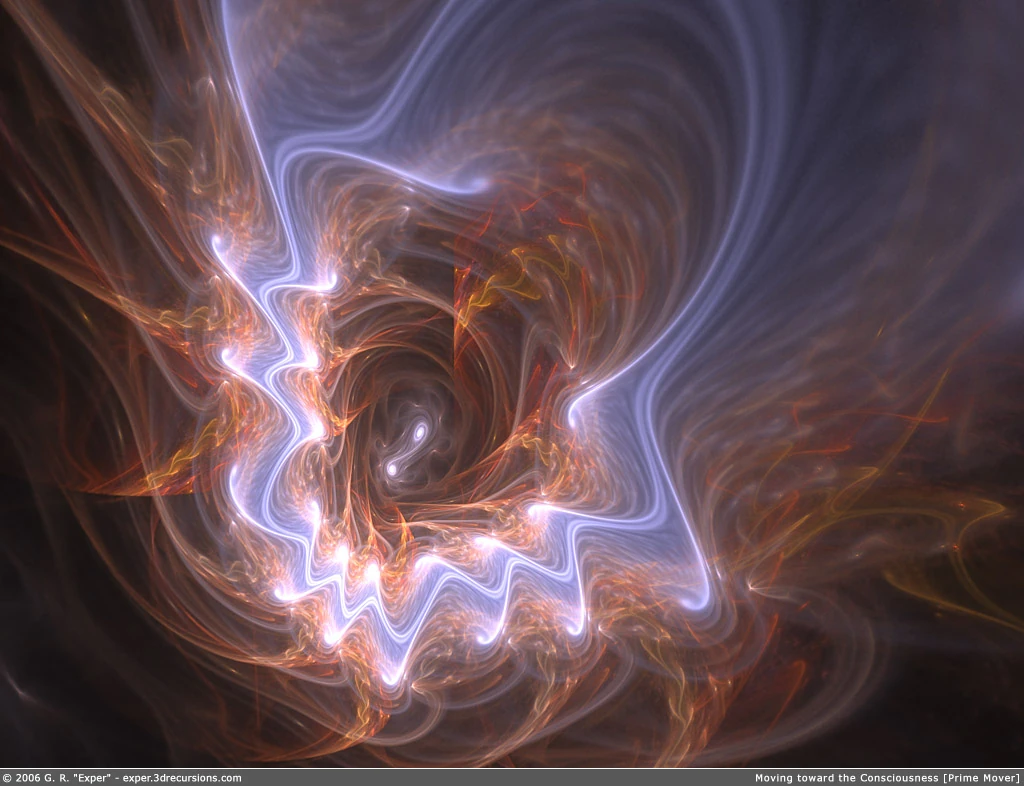Click the "Moving toward the Consciousness [Prime Mover]" caption
1024x786 pixels.
coord(887,778)
